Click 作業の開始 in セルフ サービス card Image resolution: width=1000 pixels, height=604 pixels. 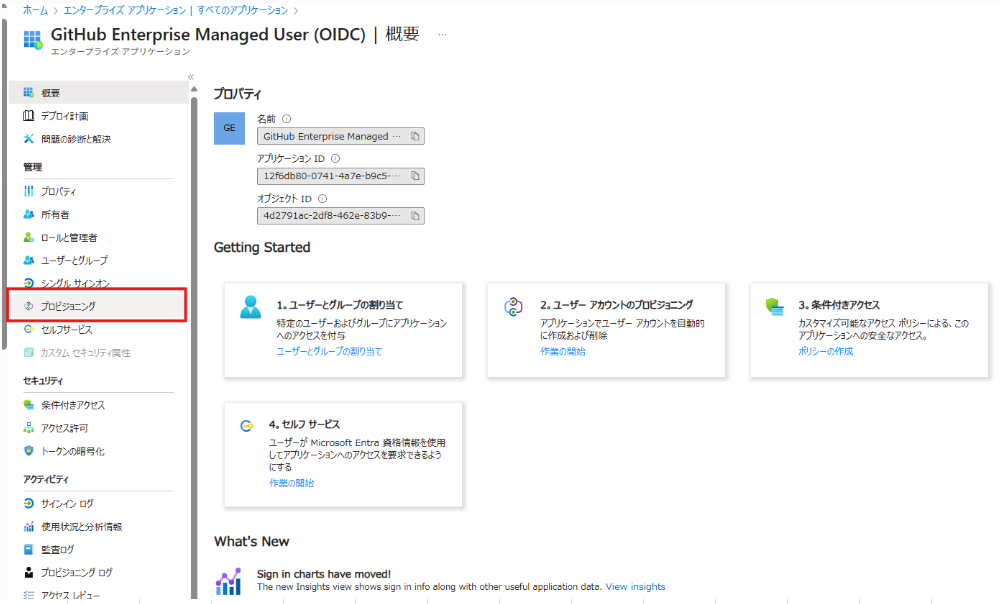291,483
